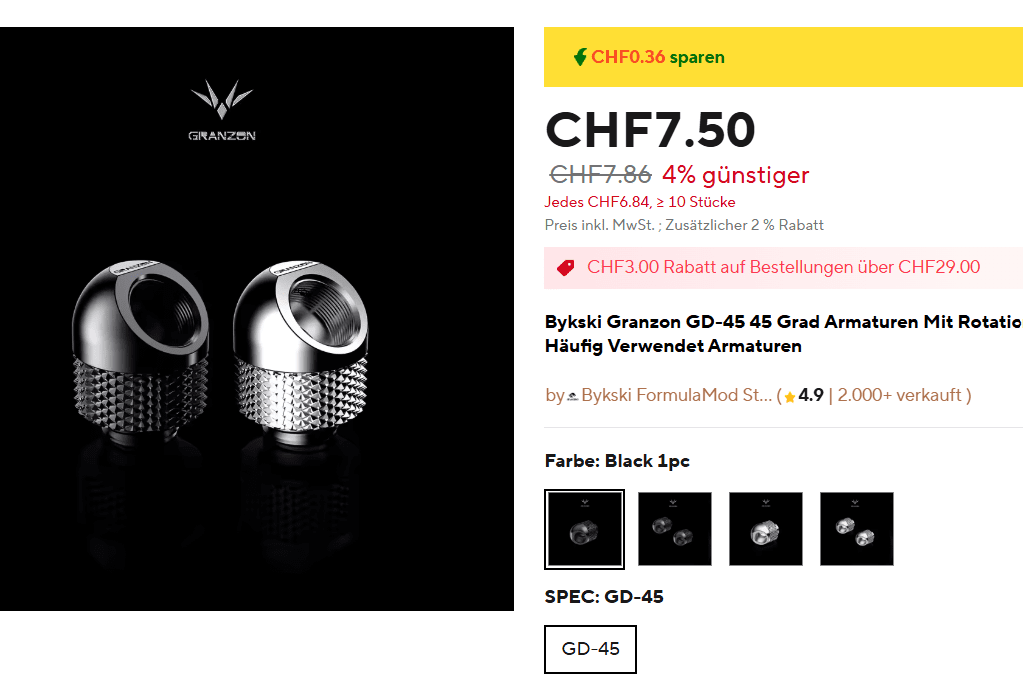Screen dimensions: 1023x692
Task: Click the Jedes CHF6.84 bulk price text
Action: (x=640, y=202)
